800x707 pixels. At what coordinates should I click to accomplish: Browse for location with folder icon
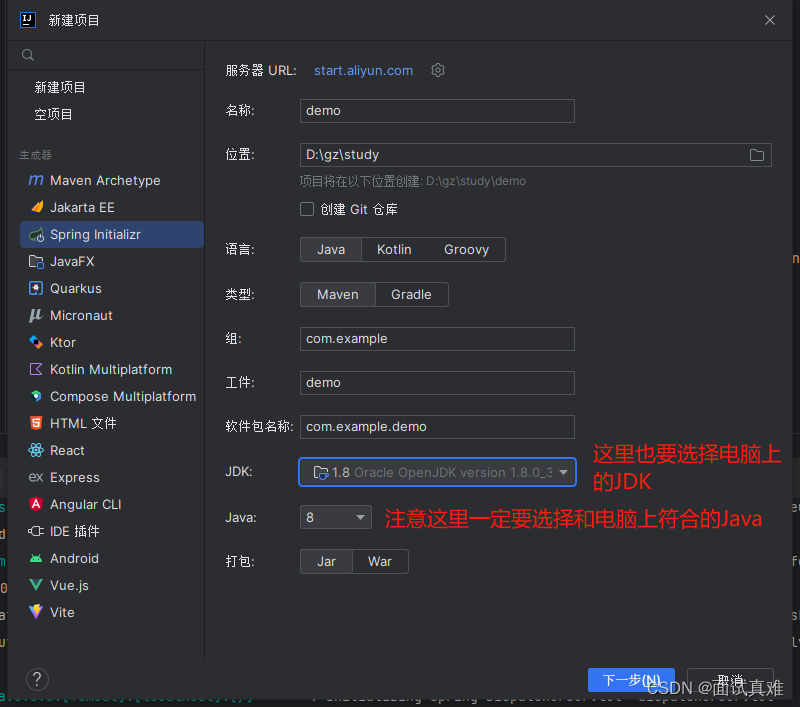click(757, 155)
